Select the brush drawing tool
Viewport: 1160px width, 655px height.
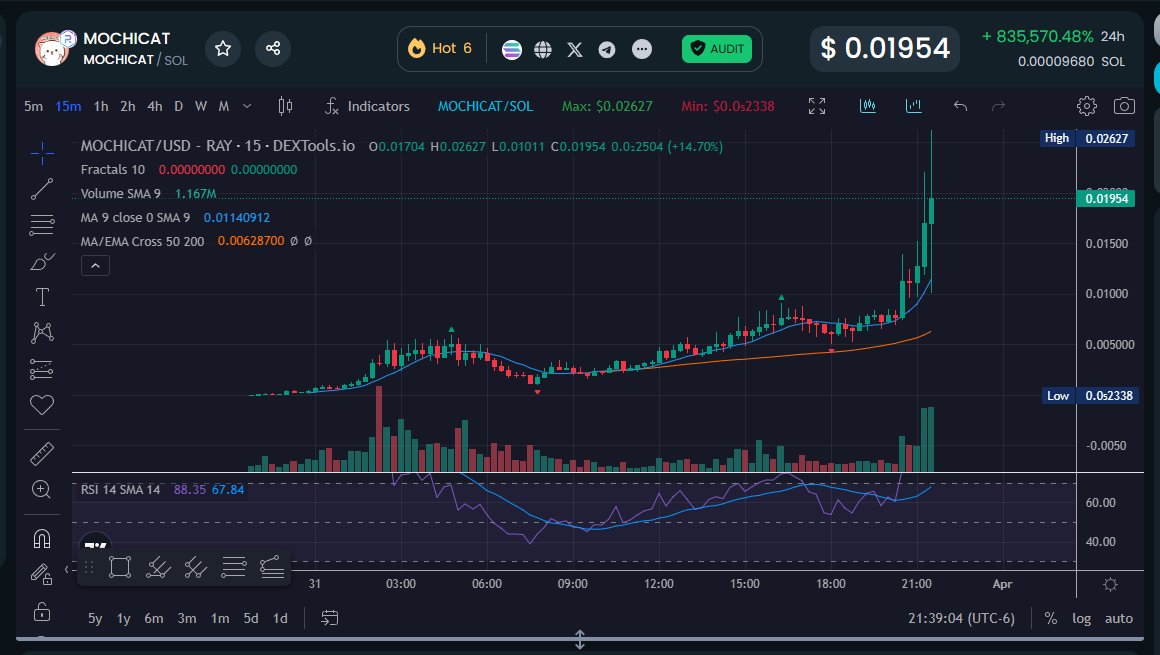click(x=42, y=261)
